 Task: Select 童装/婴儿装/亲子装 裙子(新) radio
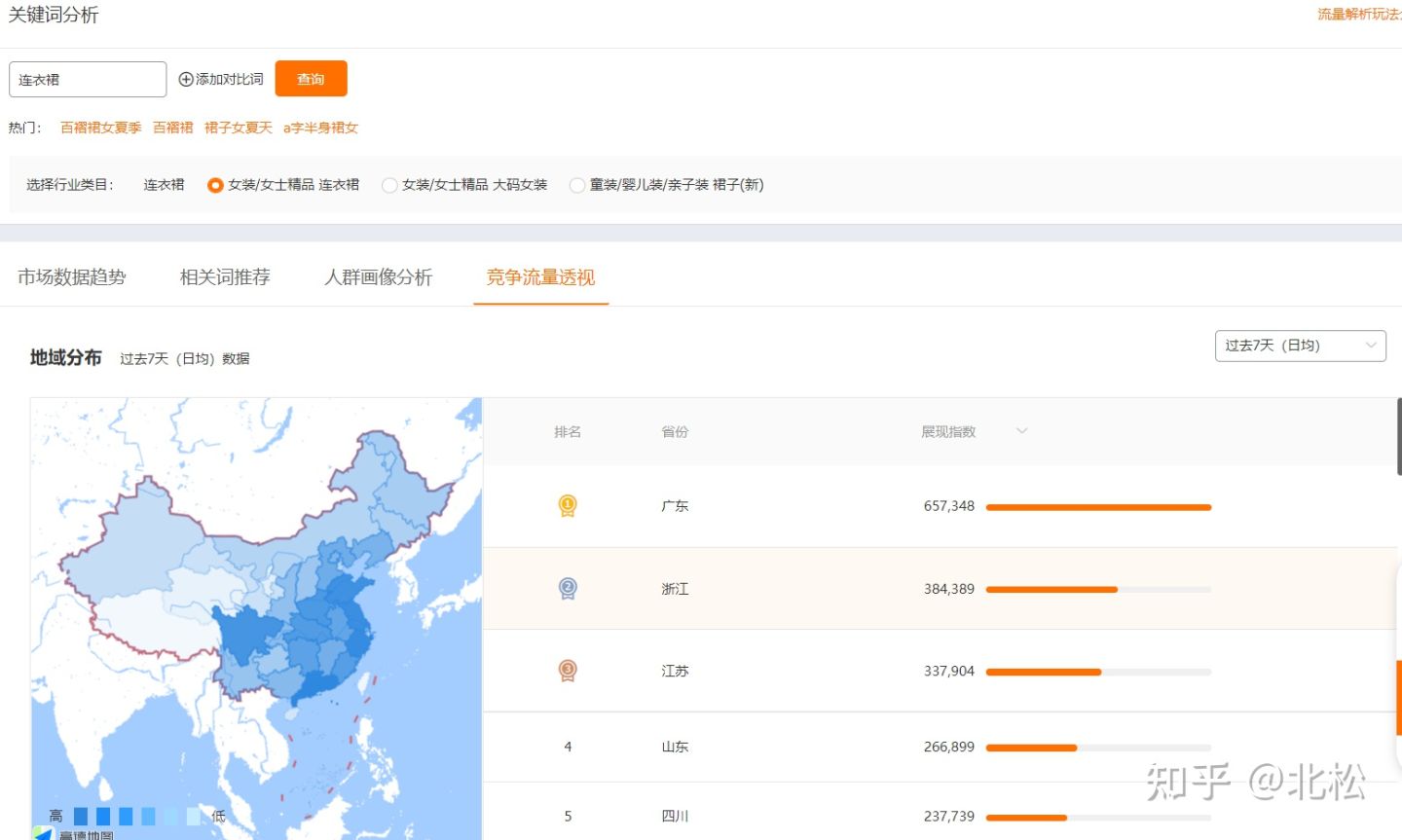click(577, 185)
